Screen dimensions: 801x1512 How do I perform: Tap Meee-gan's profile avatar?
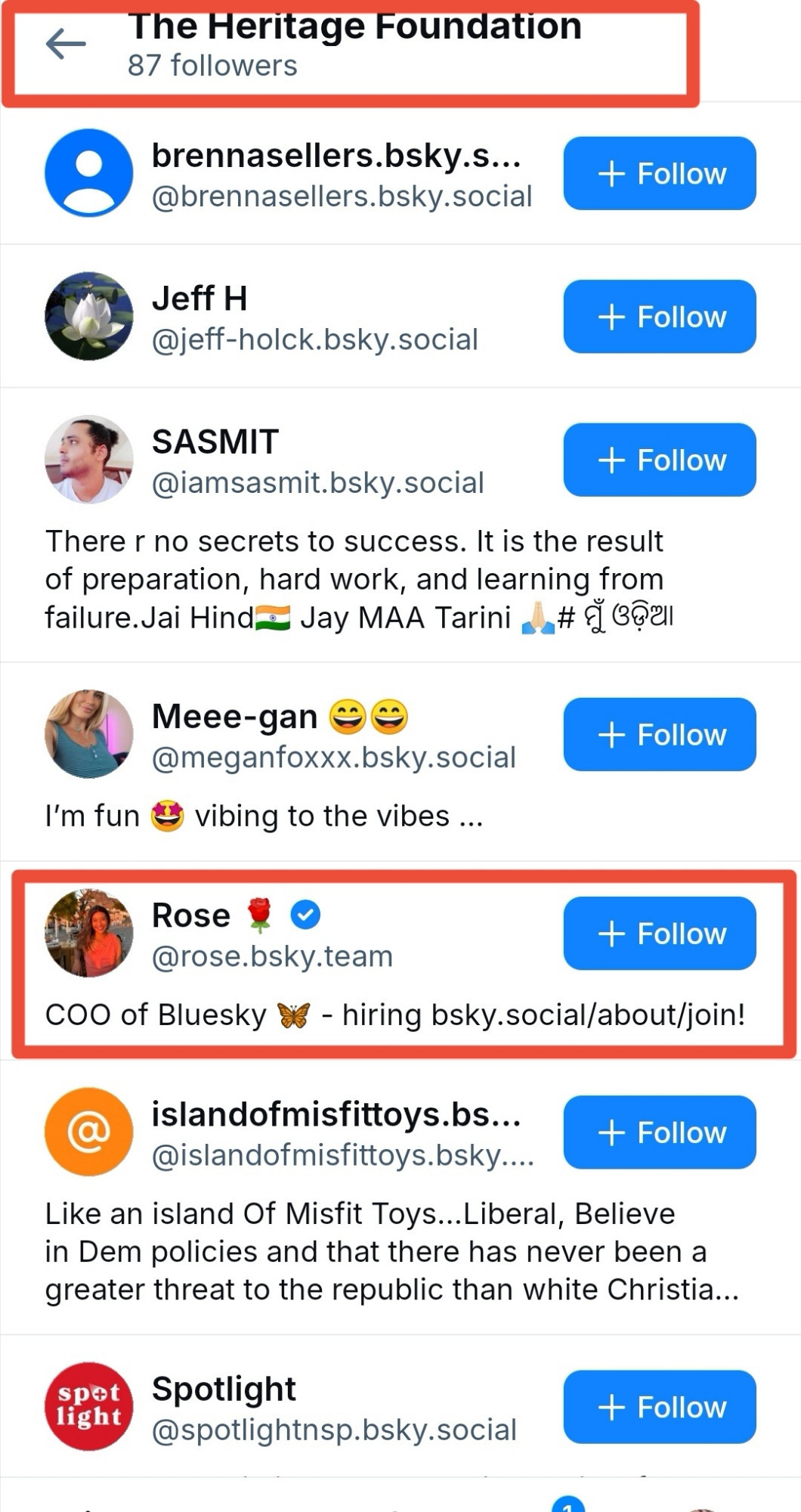coord(89,733)
